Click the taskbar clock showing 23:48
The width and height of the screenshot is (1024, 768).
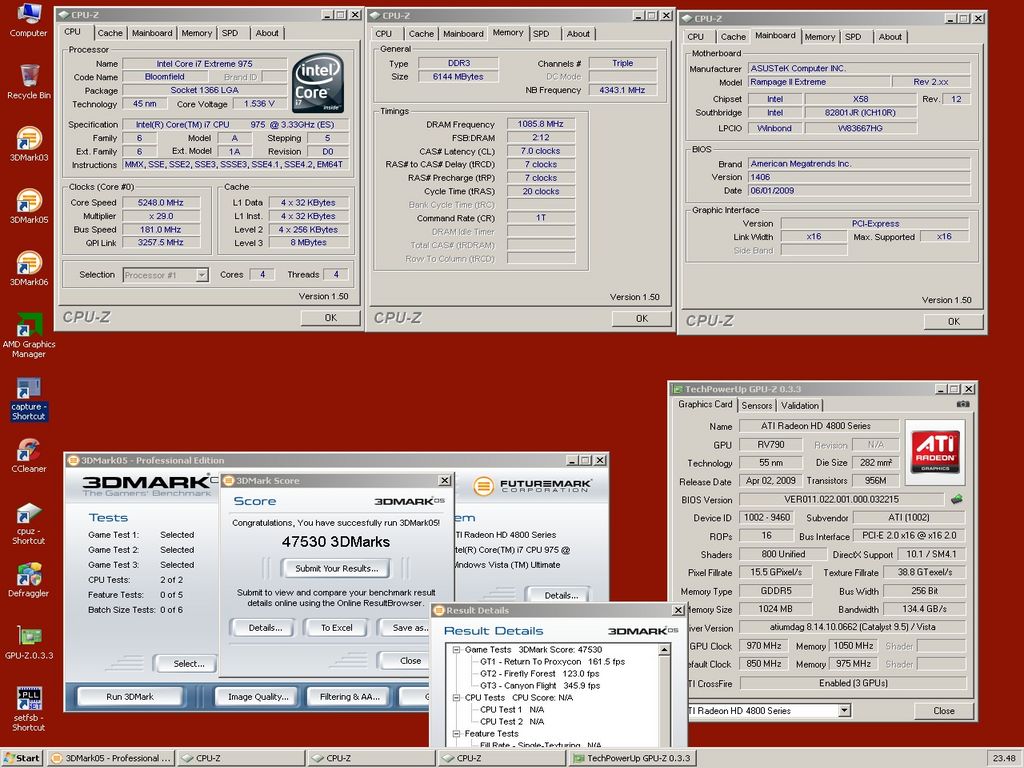click(1004, 758)
